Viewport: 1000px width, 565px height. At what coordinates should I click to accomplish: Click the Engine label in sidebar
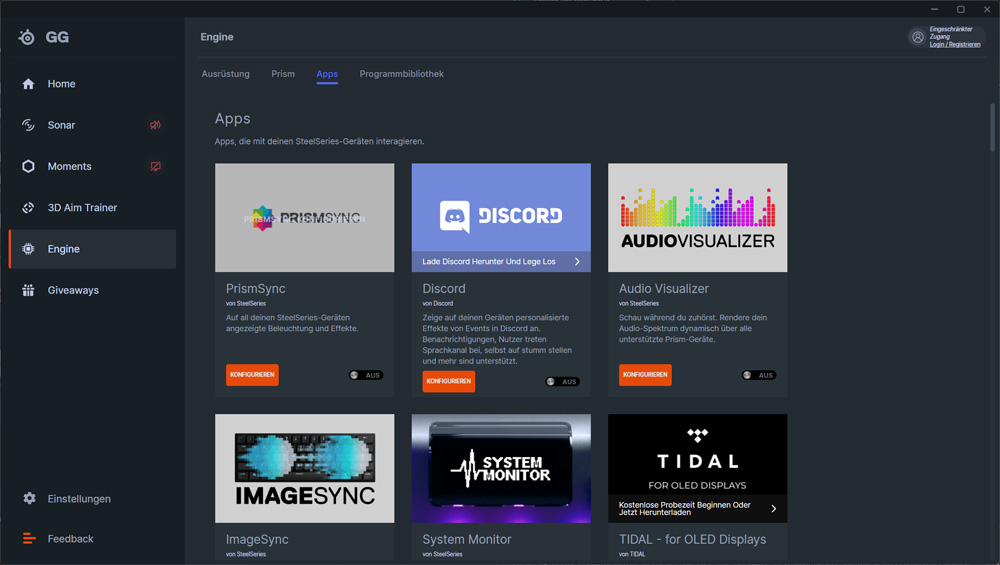point(64,249)
